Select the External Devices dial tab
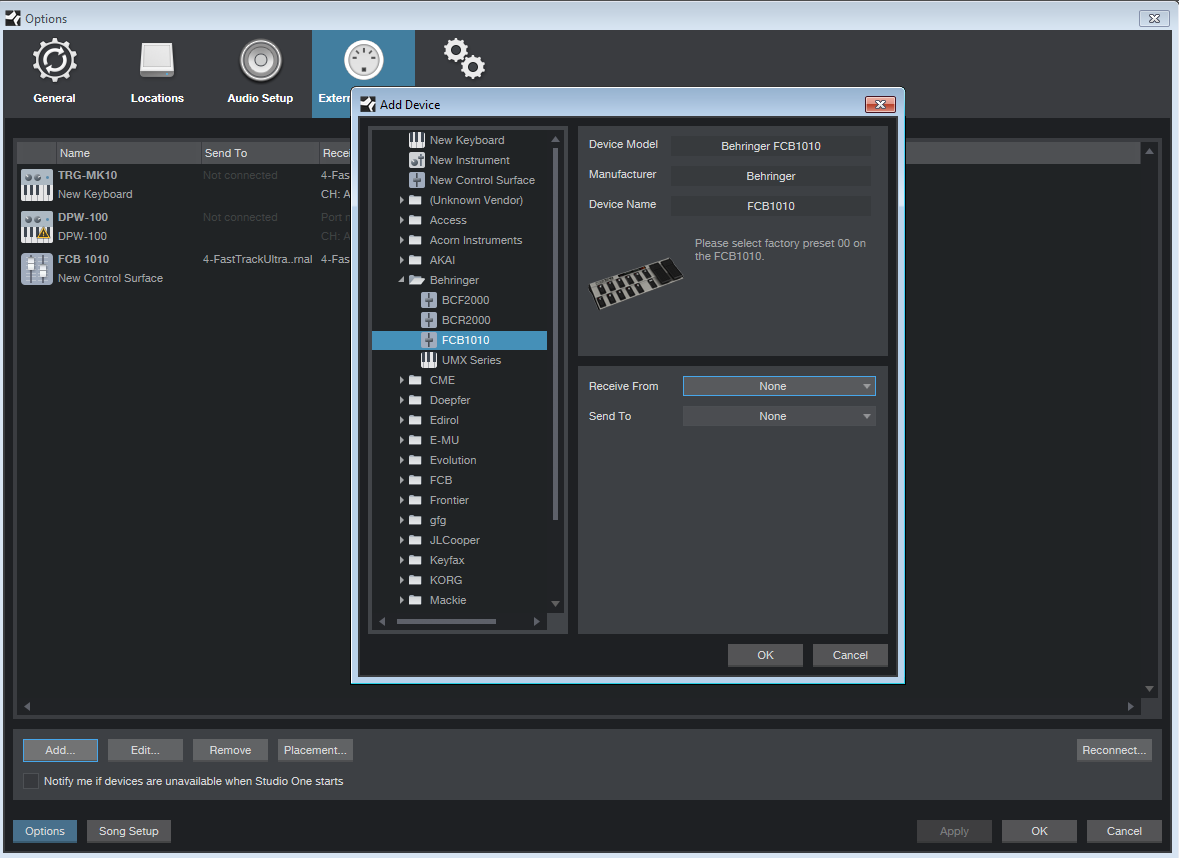 point(363,60)
